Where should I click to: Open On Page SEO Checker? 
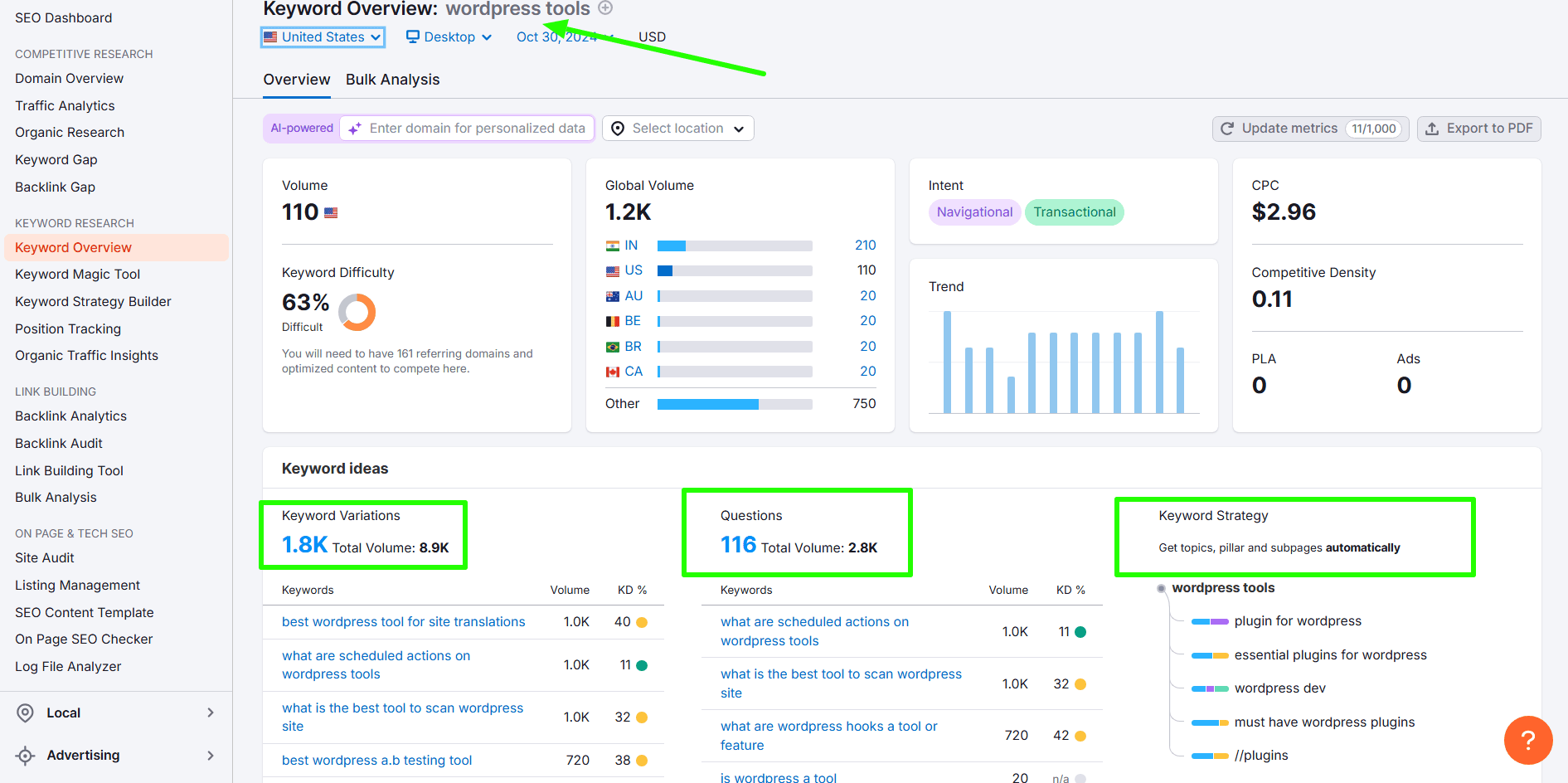pyautogui.click(x=84, y=640)
